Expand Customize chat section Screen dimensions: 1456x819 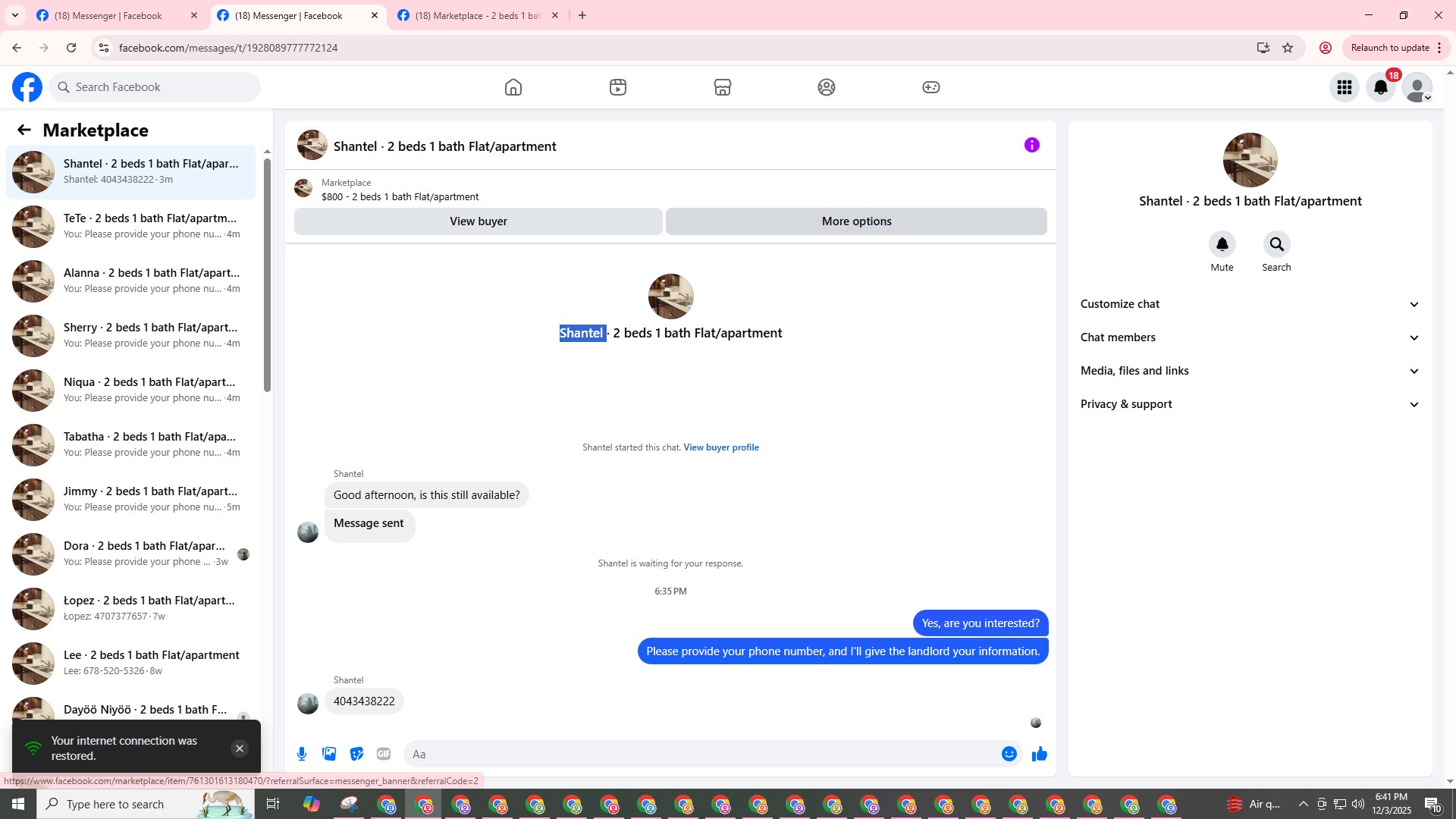(x=1250, y=304)
